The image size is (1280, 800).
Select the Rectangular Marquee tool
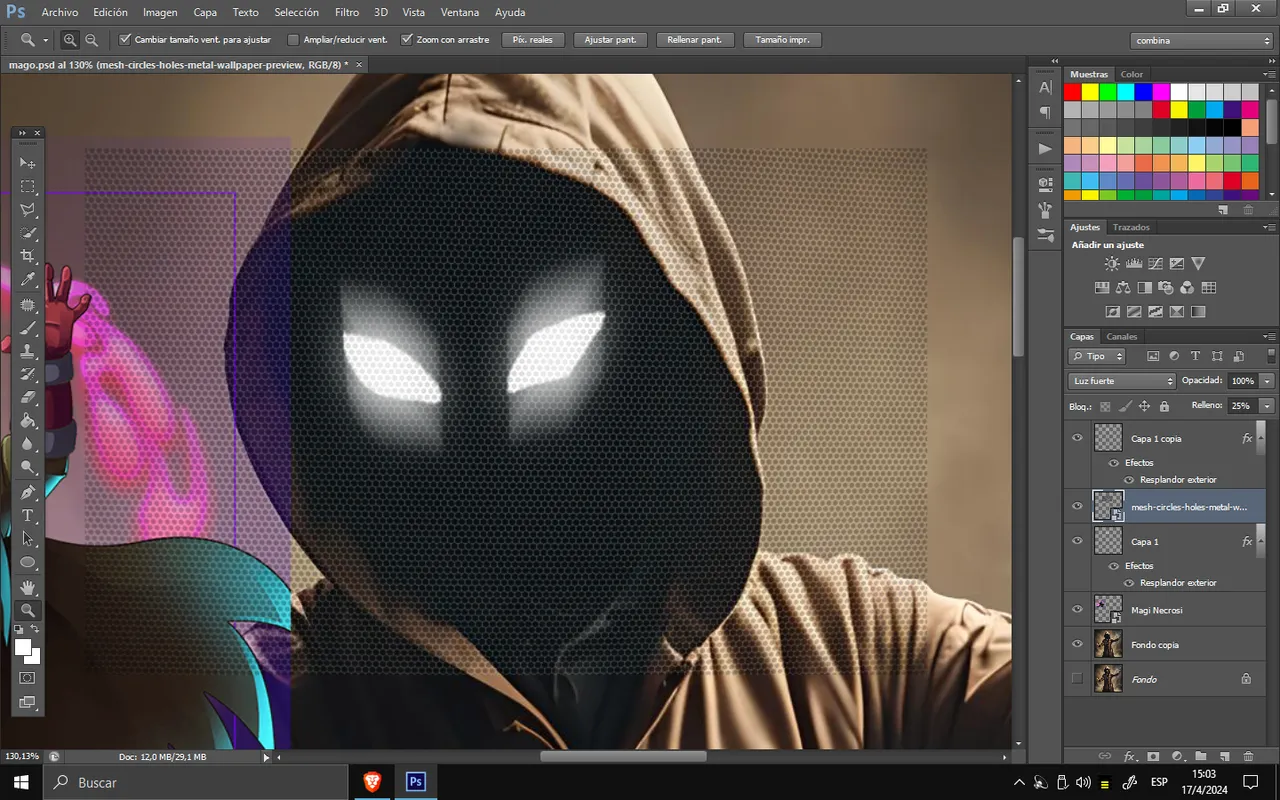pos(28,186)
